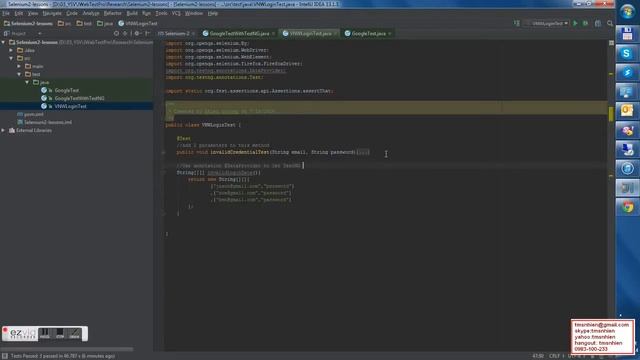Viewport: 640px width, 360px height.
Task: Open the music player taskbar icon
Action: [x=627, y=168]
